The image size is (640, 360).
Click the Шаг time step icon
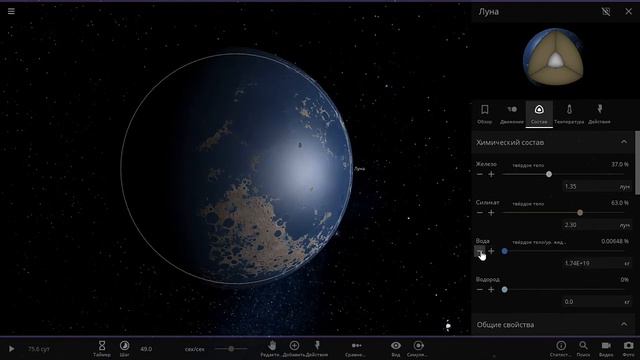pyautogui.click(x=124, y=349)
